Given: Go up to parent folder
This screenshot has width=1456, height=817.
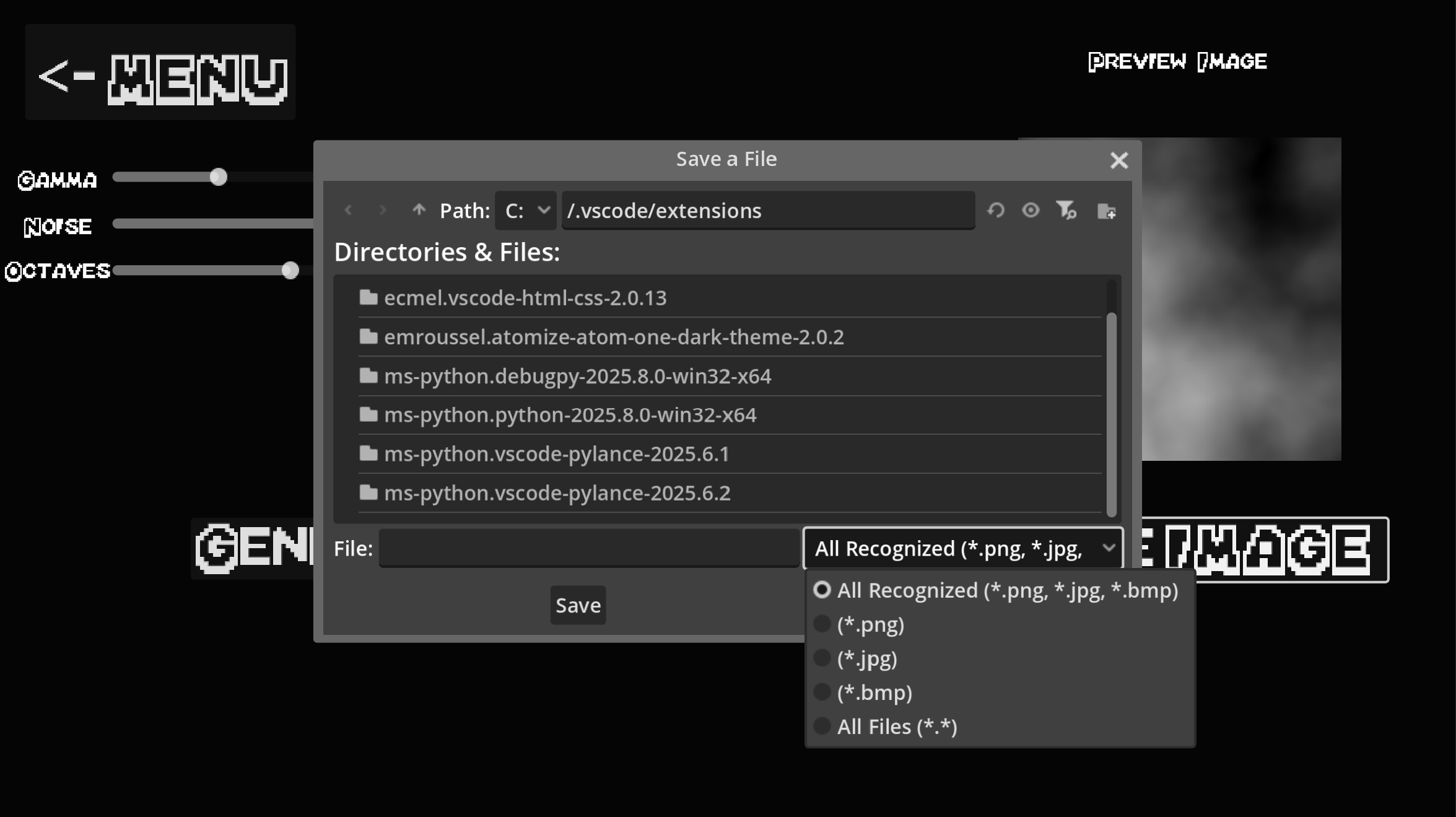Looking at the screenshot, I should coord(419,211).
